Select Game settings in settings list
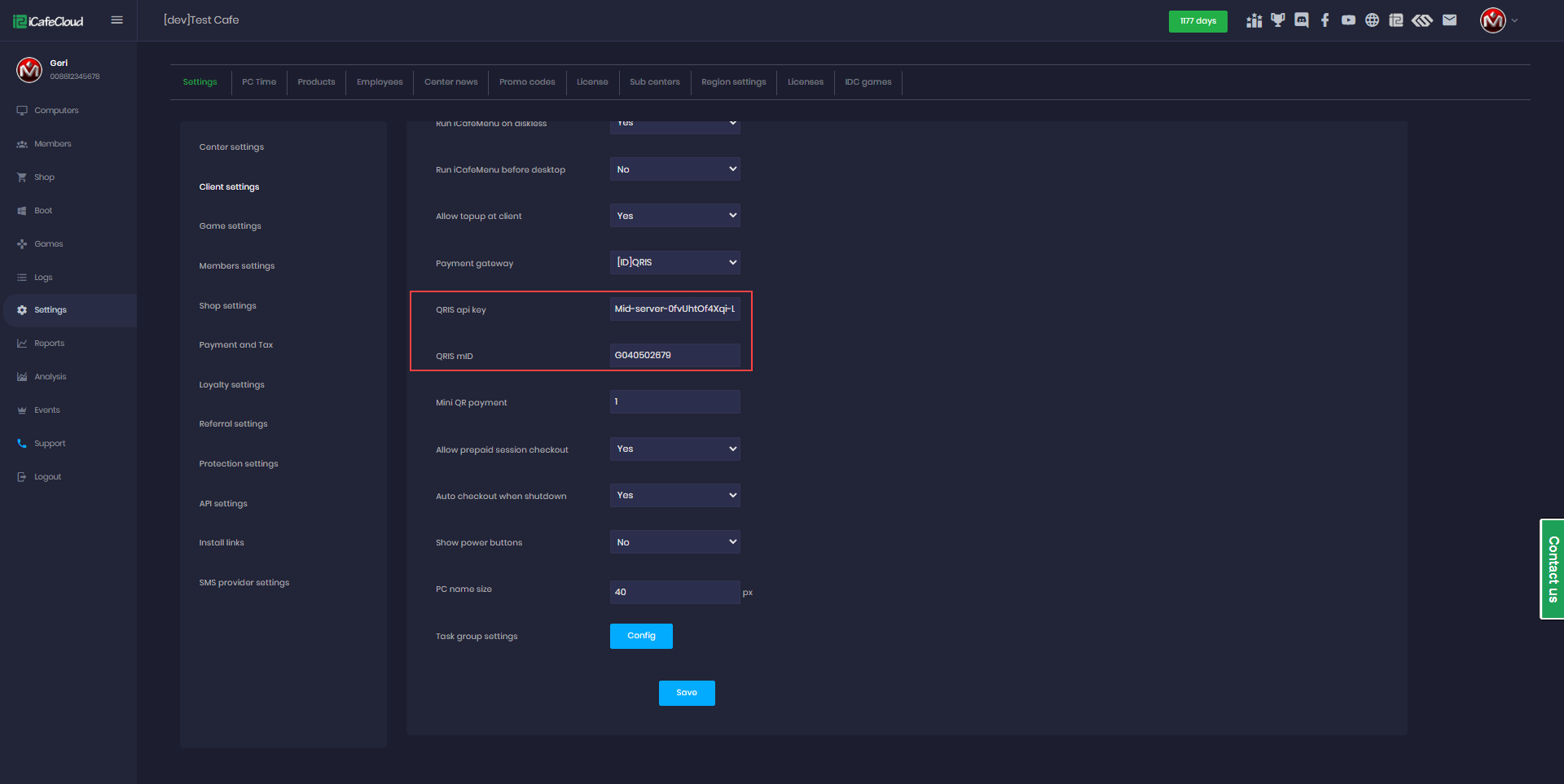The width and height of the screenshot is (1564, 784). [230, 226]
